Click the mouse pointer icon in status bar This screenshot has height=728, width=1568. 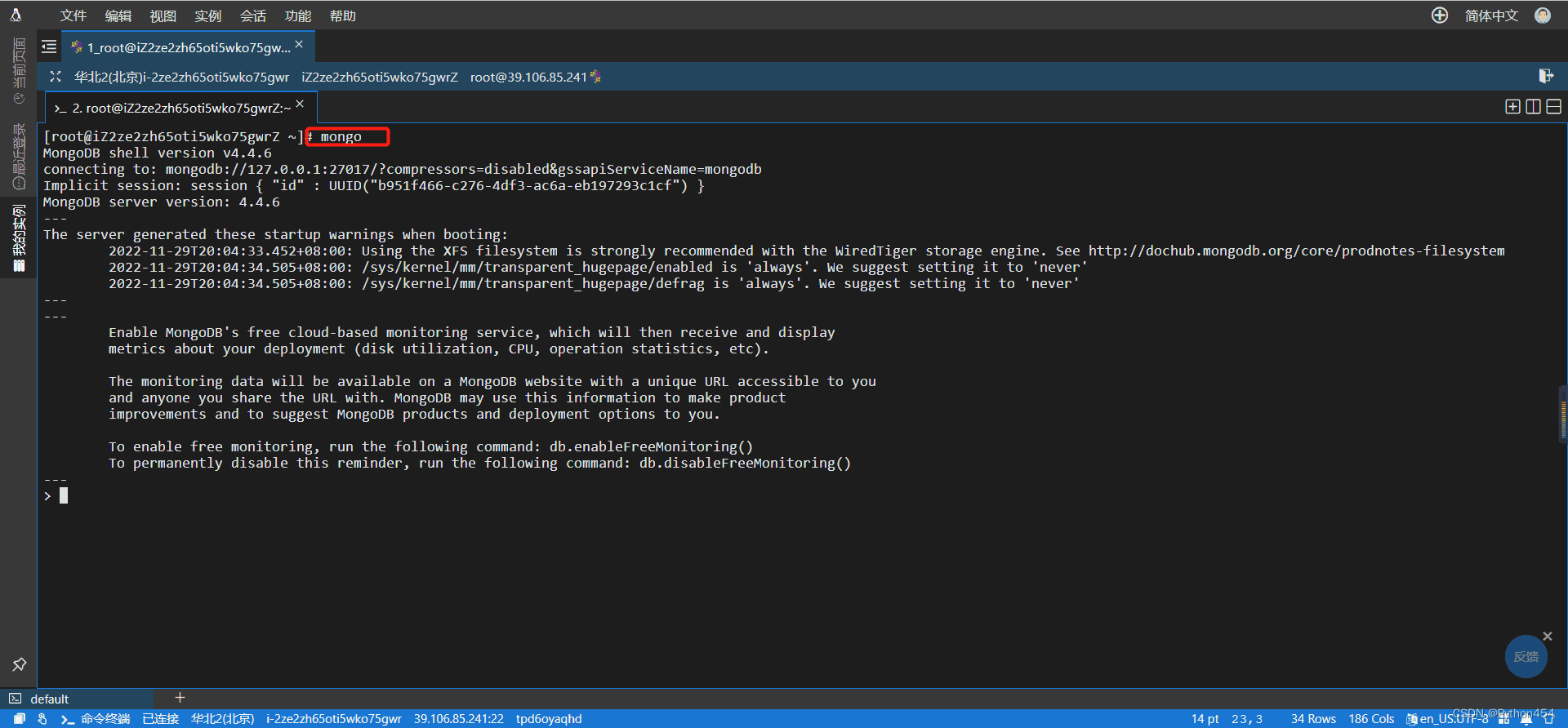click(42, 718)
